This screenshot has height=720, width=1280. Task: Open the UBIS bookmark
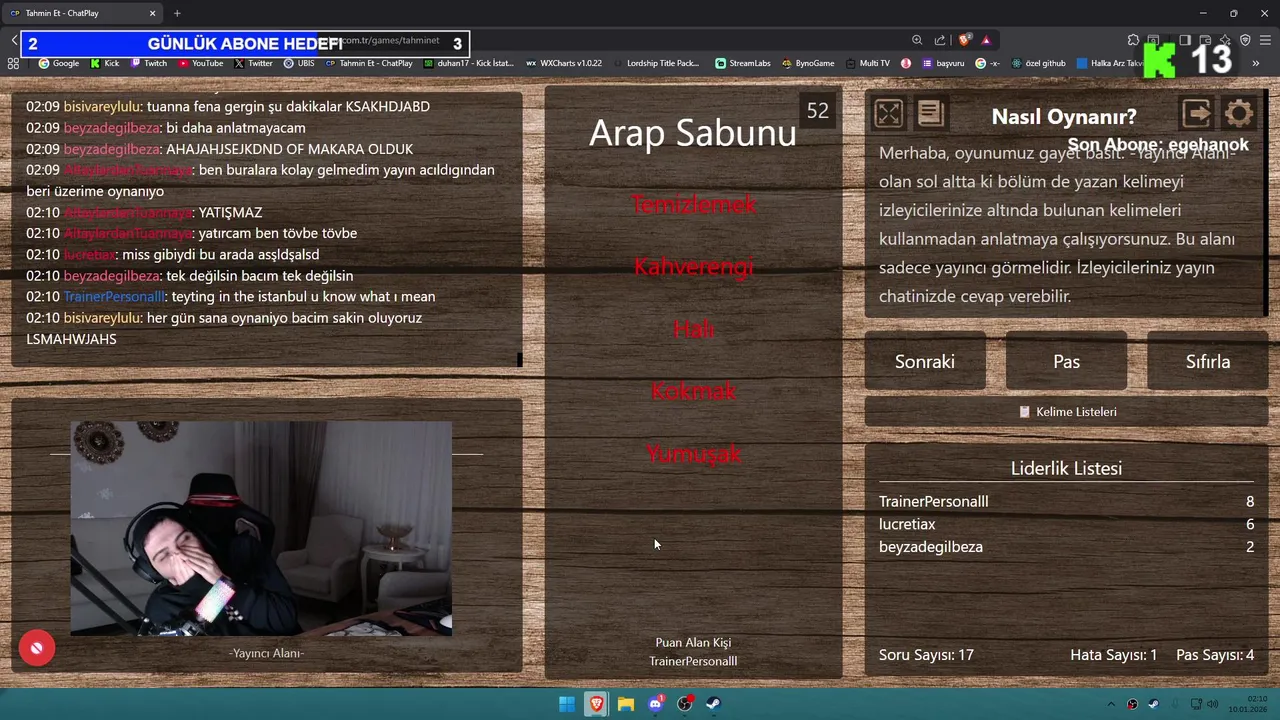click(x=299, y=63)
